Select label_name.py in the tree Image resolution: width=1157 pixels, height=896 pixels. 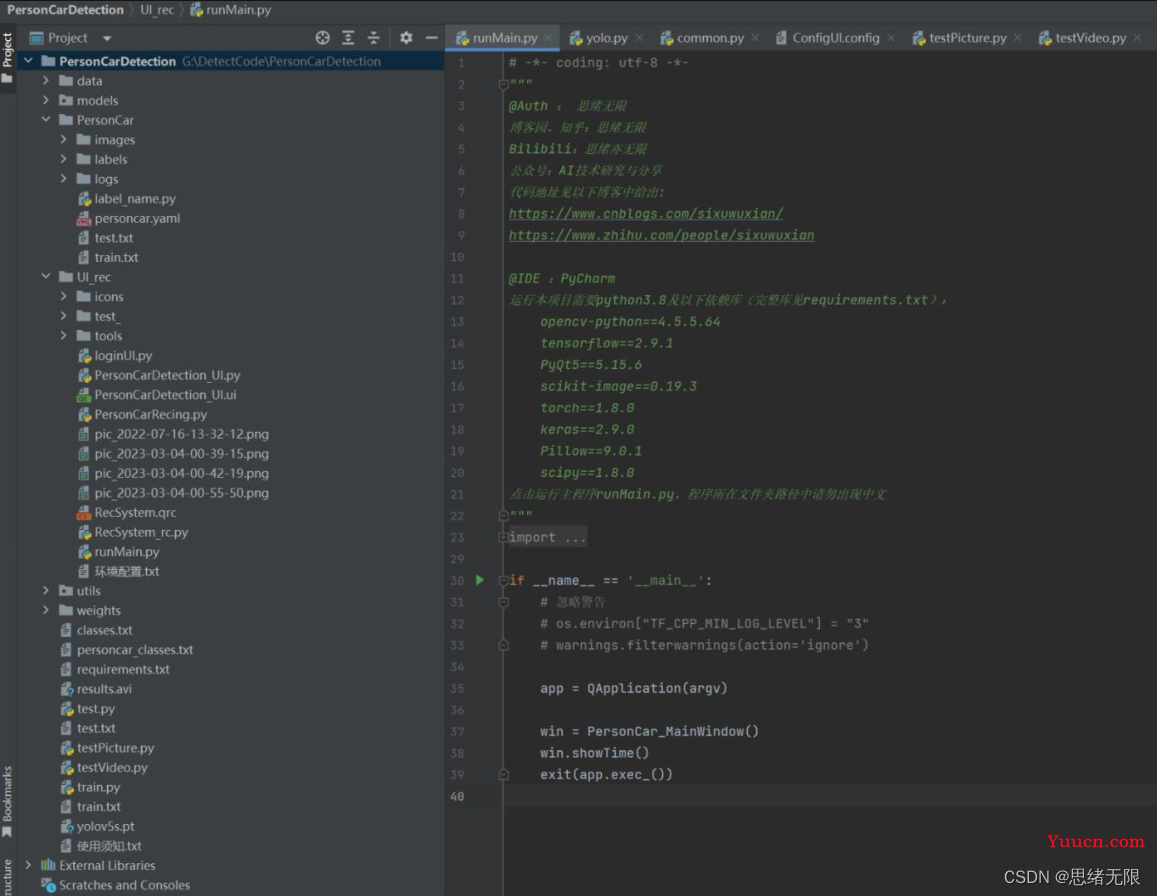[x=135, y=199]
